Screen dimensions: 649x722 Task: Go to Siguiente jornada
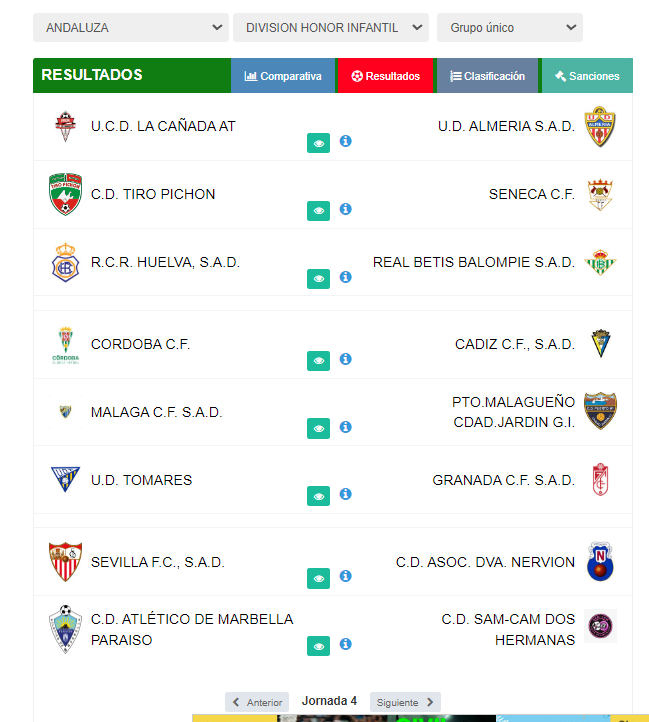(x=405, y=702)
